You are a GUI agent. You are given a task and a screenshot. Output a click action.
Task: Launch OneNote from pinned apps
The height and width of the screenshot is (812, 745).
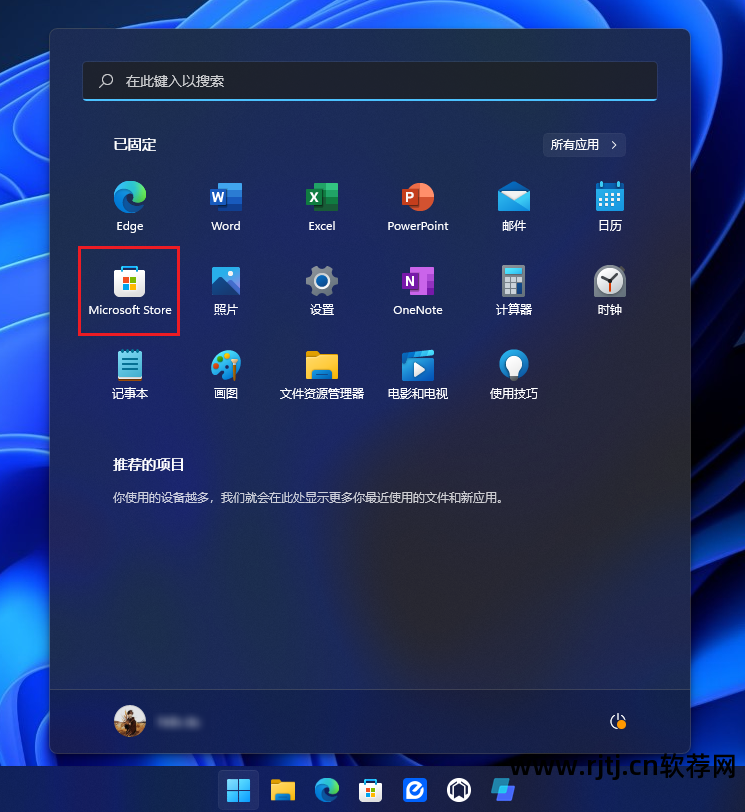coord(418,290)
